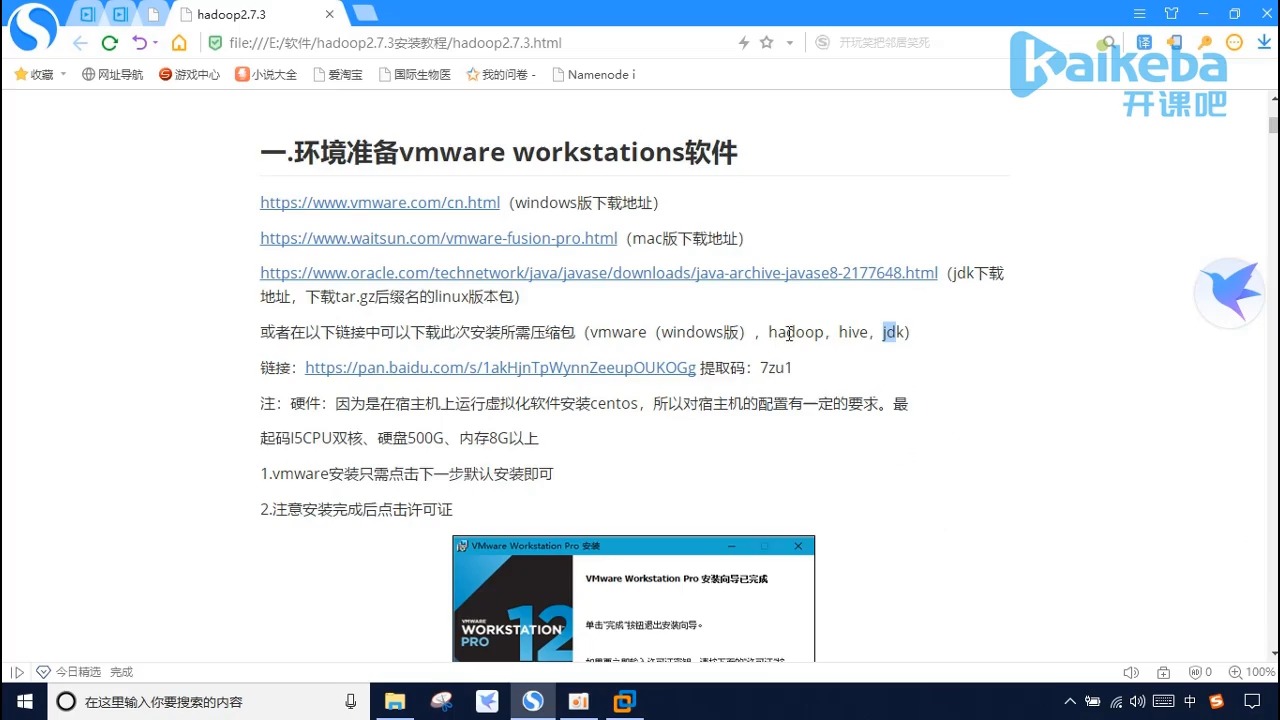
Task: Open a new tab with the plus button
Action: [x=364, y=13]
